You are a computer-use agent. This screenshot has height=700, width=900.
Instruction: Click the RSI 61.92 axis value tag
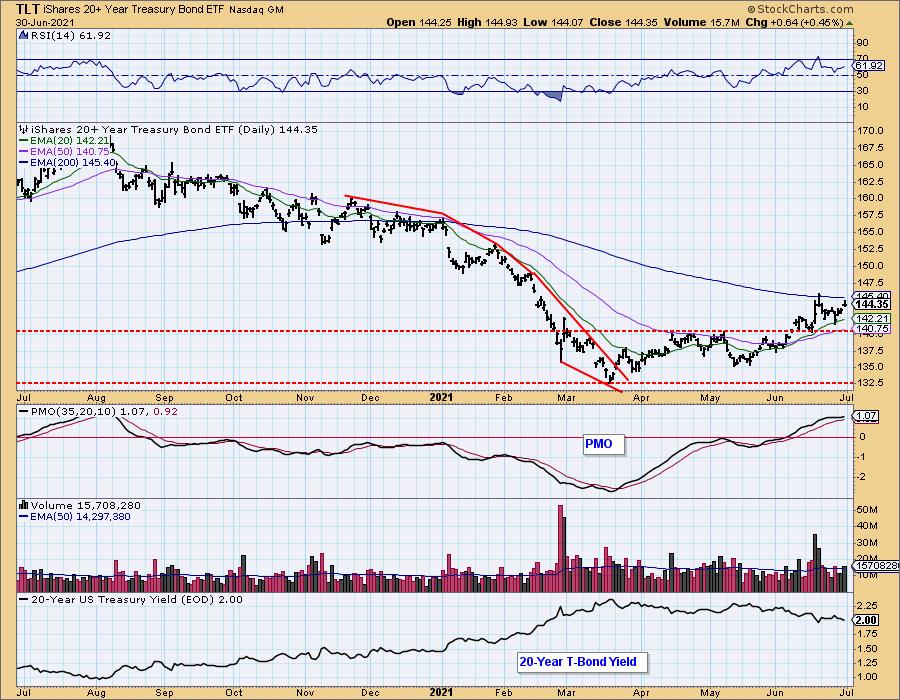pyautogui.click(x=869, y=65)
